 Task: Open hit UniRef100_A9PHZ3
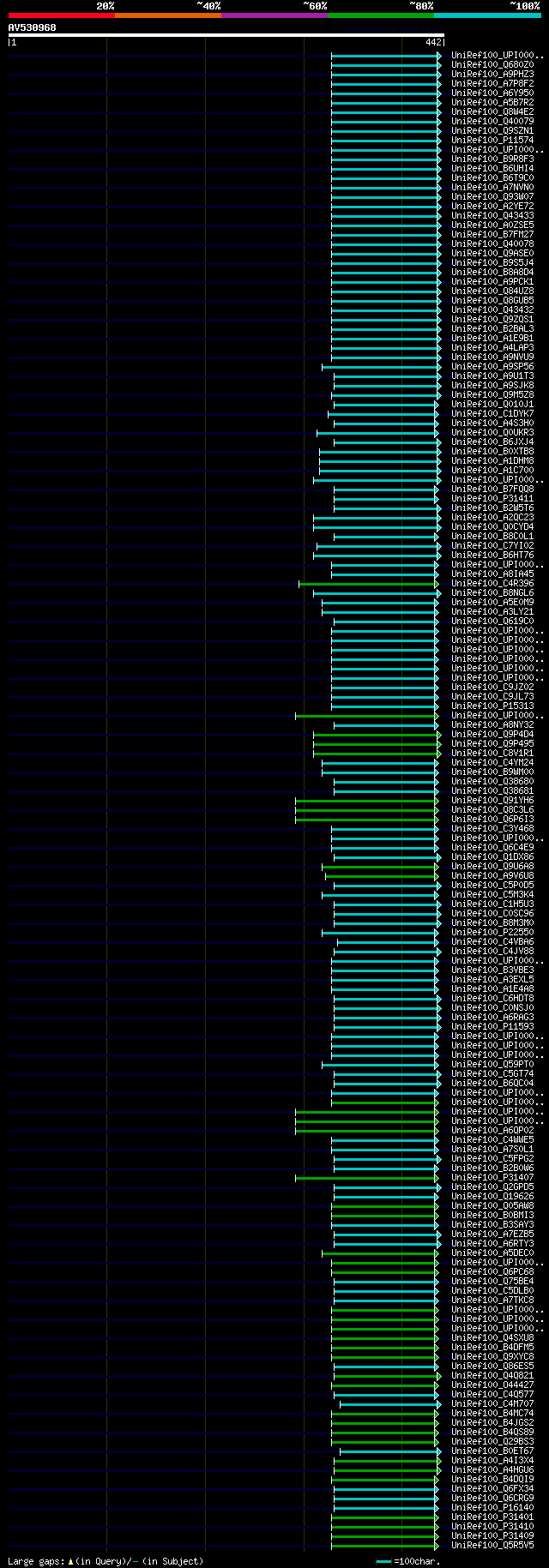pyautogui.click(x=492, y=75)
